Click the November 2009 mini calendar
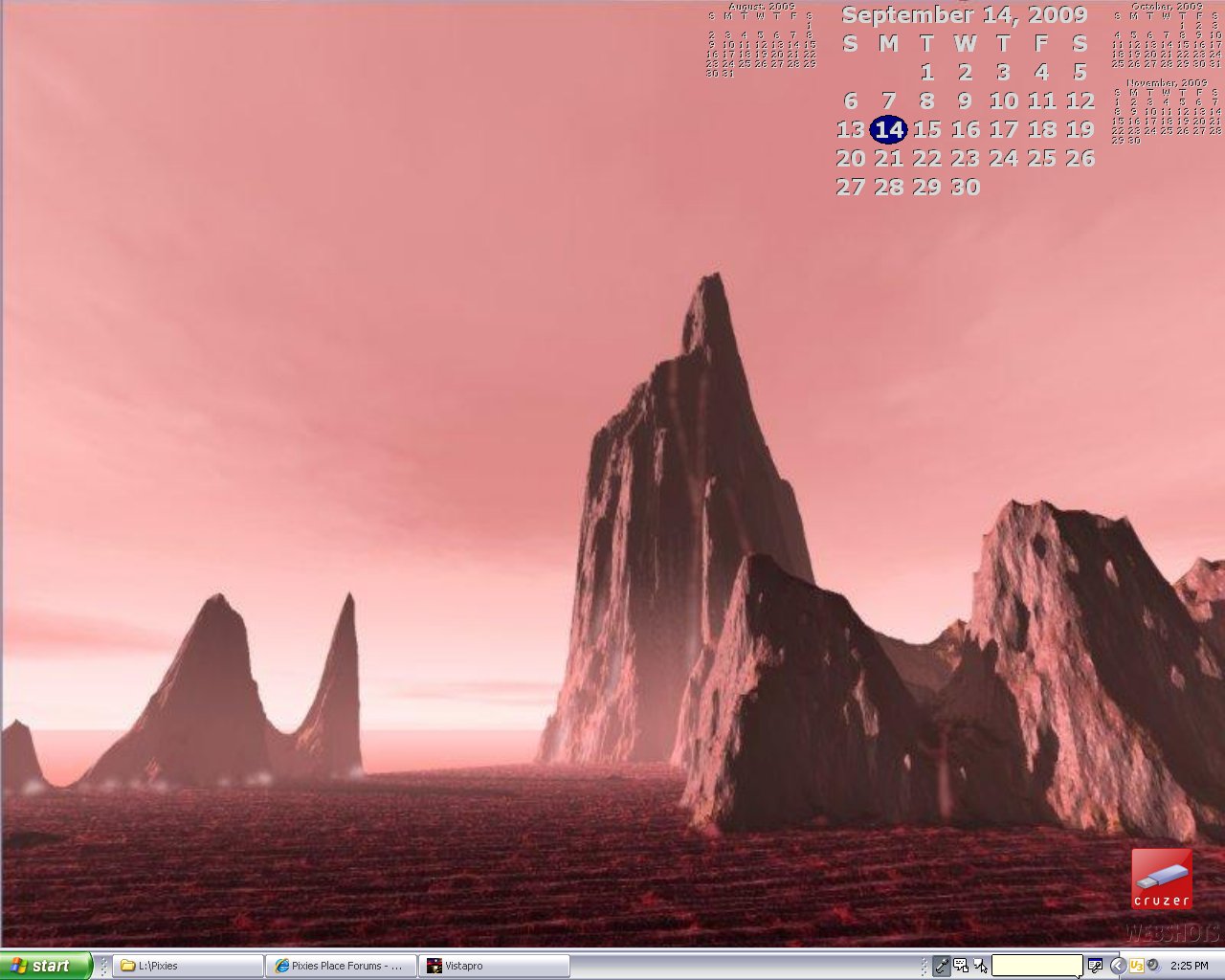1225x980 pixels. pos(1166,113)
